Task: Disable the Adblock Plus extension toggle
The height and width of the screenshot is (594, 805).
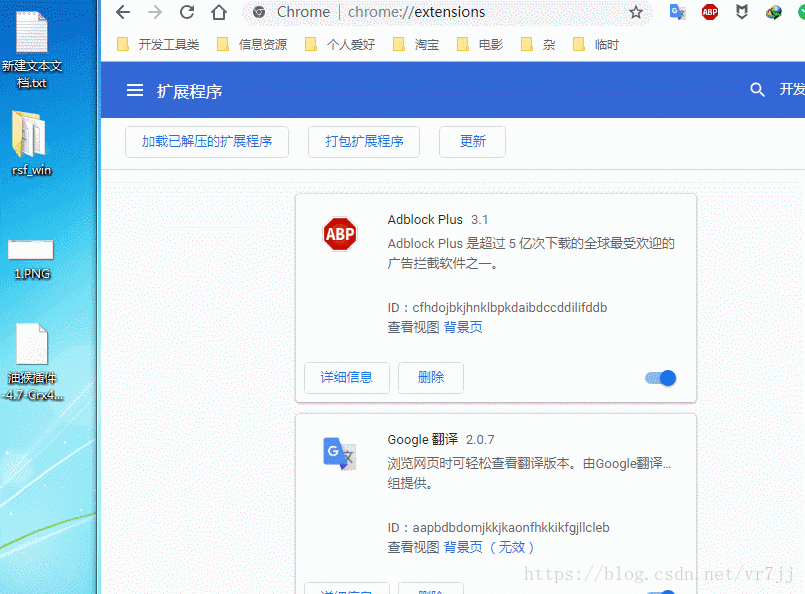Action: coord(661,378)
